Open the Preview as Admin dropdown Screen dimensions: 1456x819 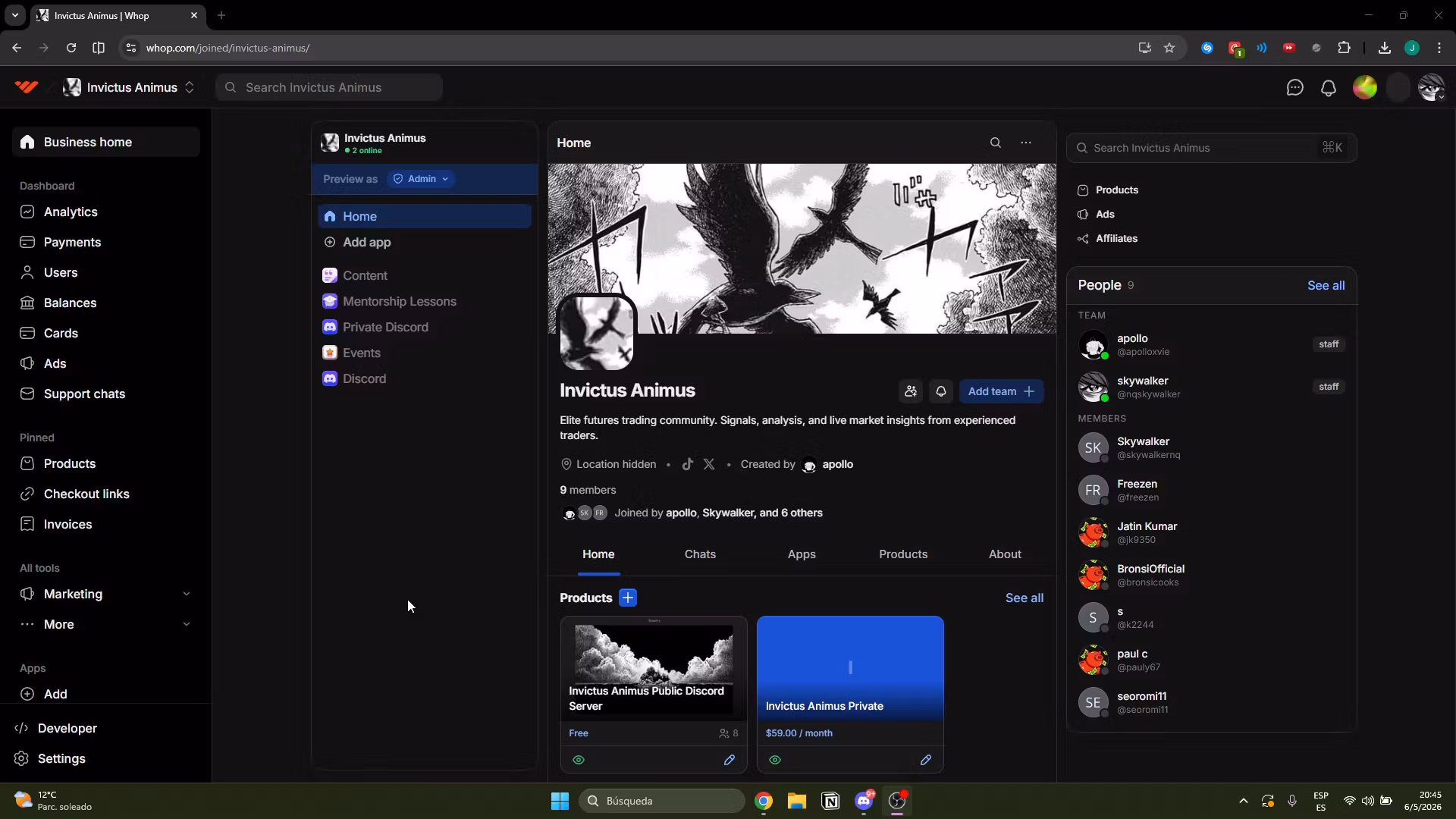[x=422, y=179]
